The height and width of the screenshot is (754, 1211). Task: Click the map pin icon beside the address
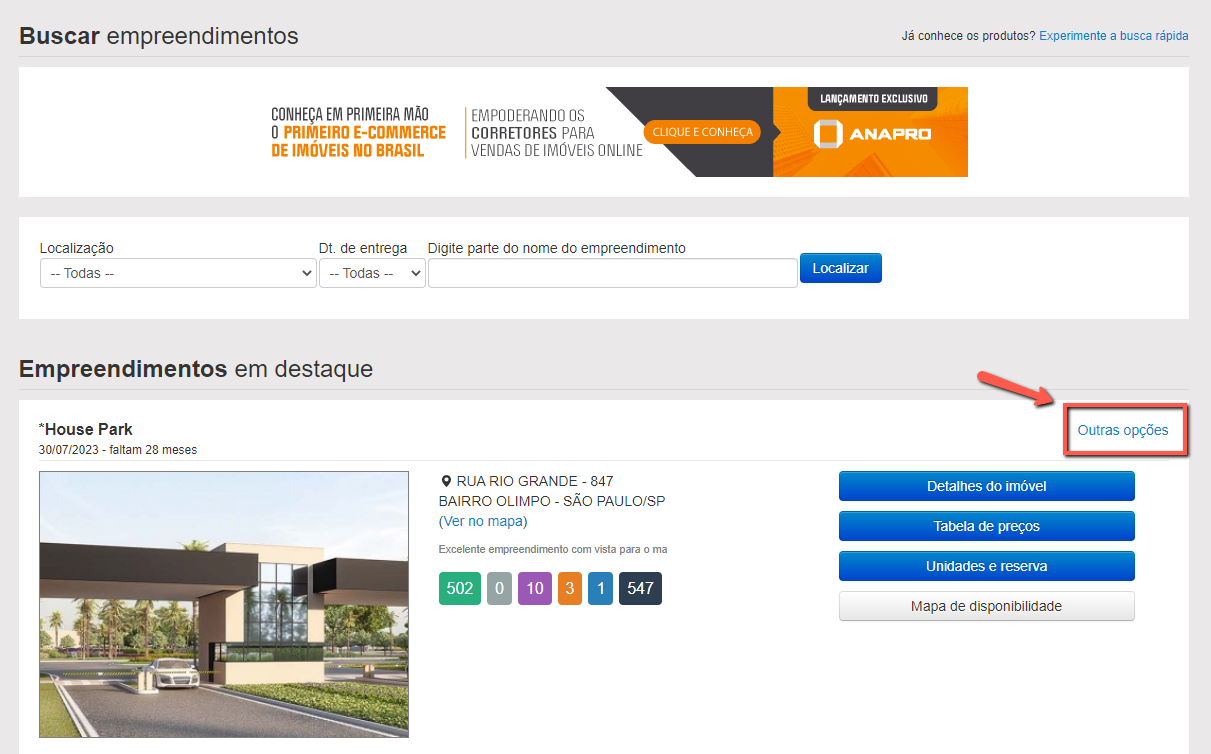[446, 482]
